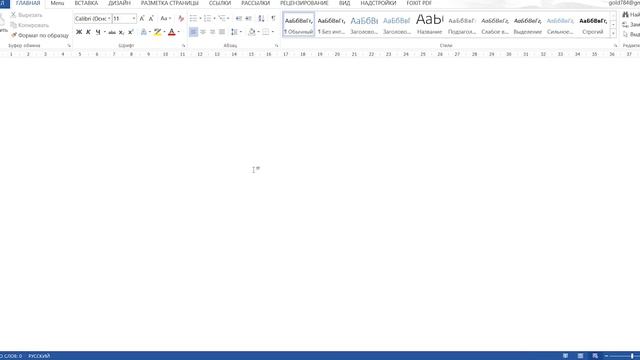640x360 pixels.
Task: Open Paragraph dialog launcher
Action: click(277, 46)
